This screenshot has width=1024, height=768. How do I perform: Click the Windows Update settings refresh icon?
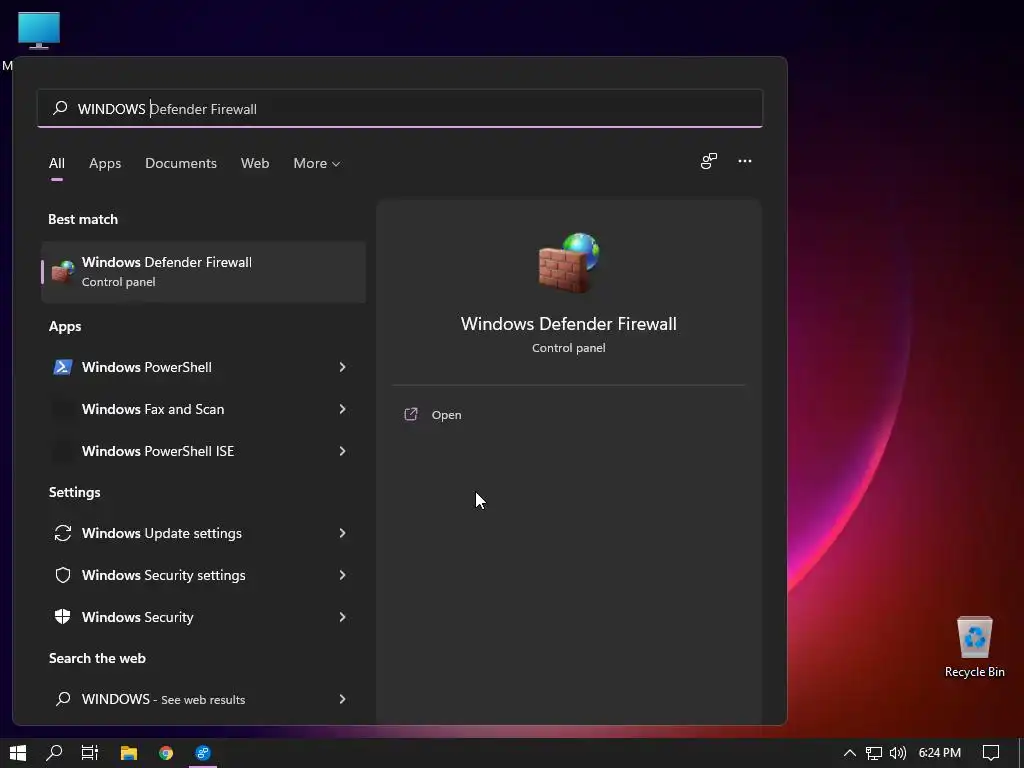pyautogui.click(x=63, y=533)
